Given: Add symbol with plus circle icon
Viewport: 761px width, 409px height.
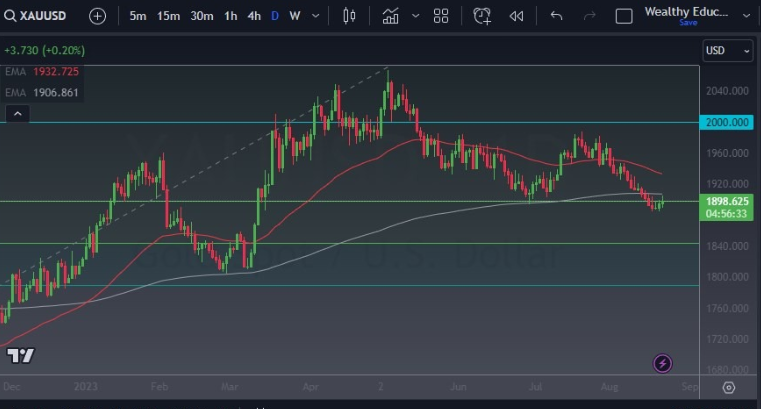Looking at the screenshot, I should coord(97,16).
